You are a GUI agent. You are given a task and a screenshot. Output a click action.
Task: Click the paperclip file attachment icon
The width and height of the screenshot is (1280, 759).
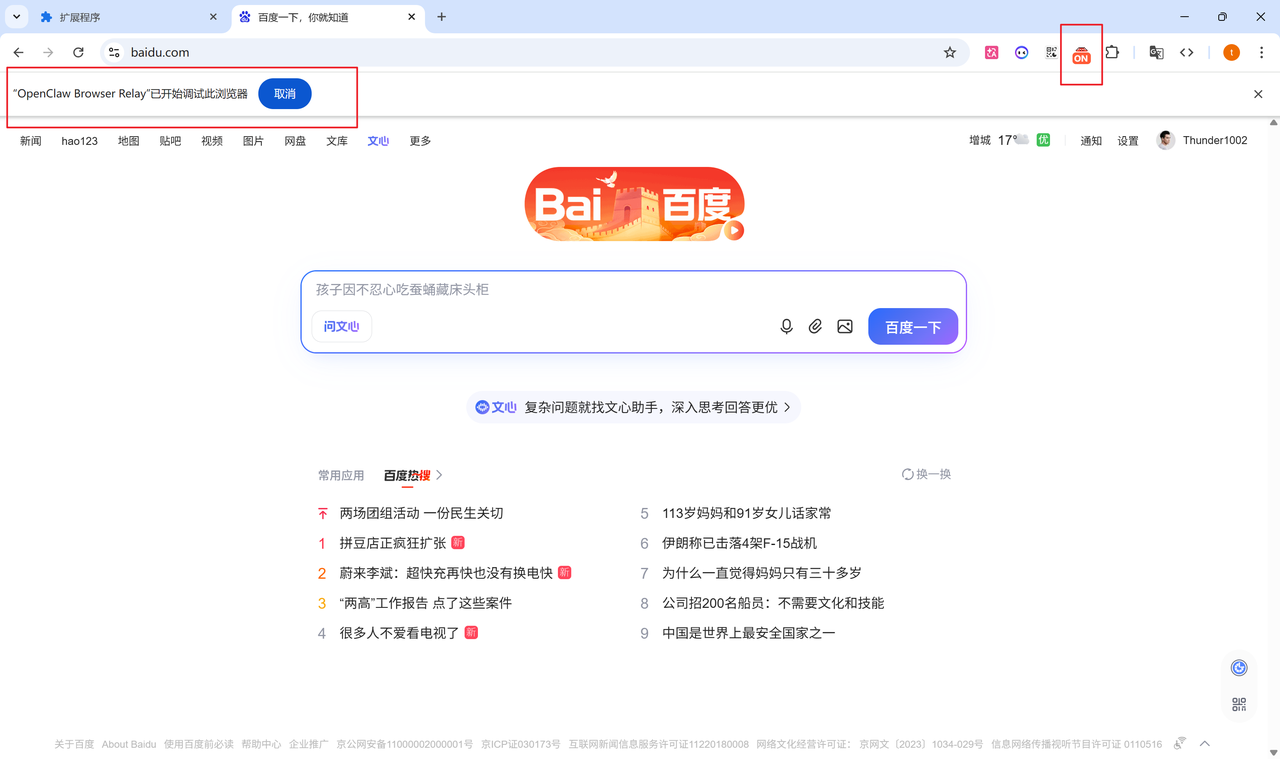point(815,327)
